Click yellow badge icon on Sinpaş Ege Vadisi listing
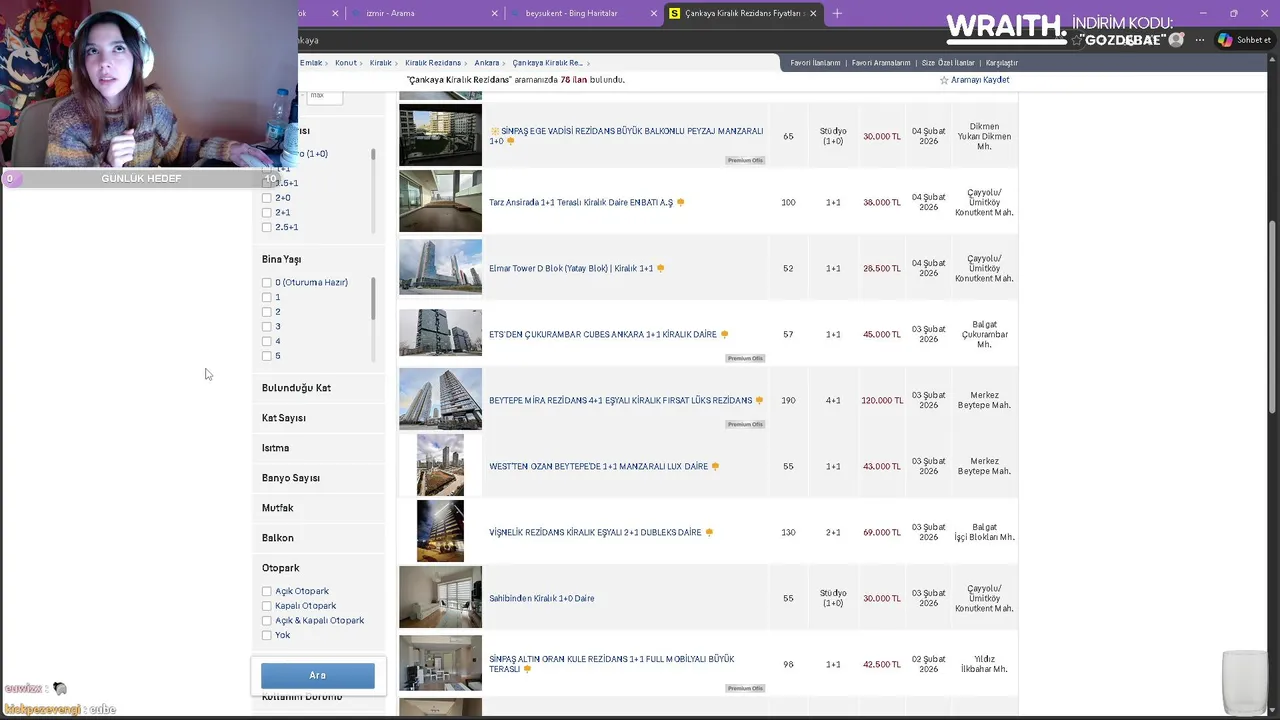 coord(510,142)
